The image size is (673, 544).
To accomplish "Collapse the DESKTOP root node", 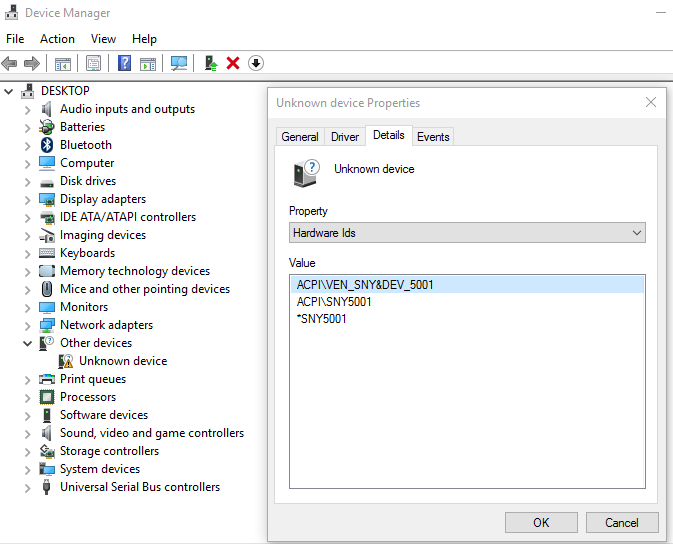I will [9, 91].
